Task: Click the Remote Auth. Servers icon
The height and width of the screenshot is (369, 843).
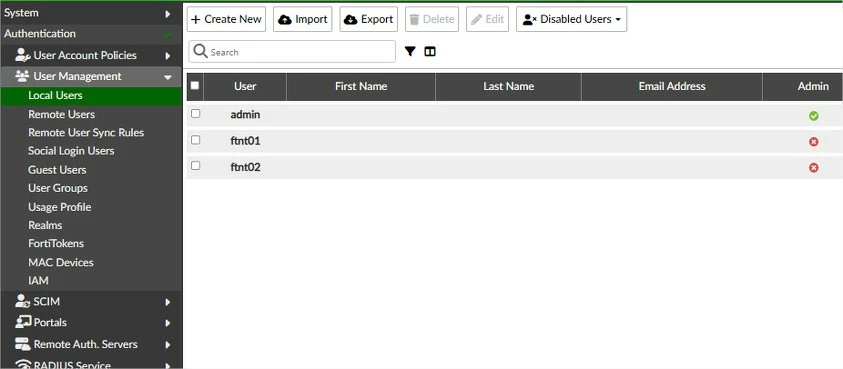Action: 23,344
